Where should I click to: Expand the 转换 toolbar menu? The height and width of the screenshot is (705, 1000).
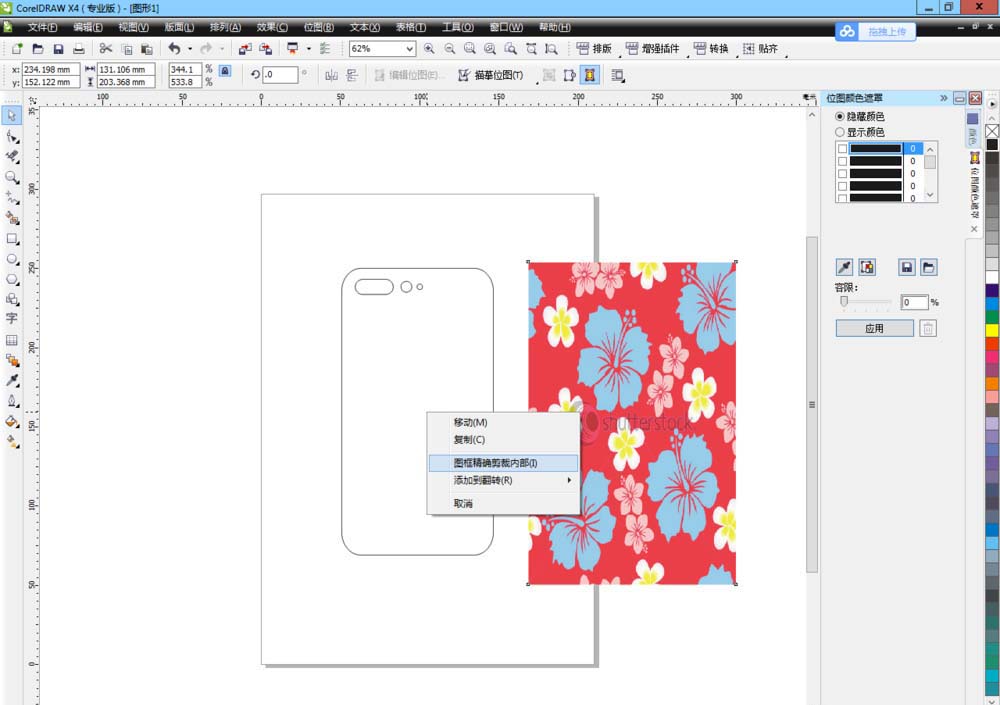pos(710,48)
